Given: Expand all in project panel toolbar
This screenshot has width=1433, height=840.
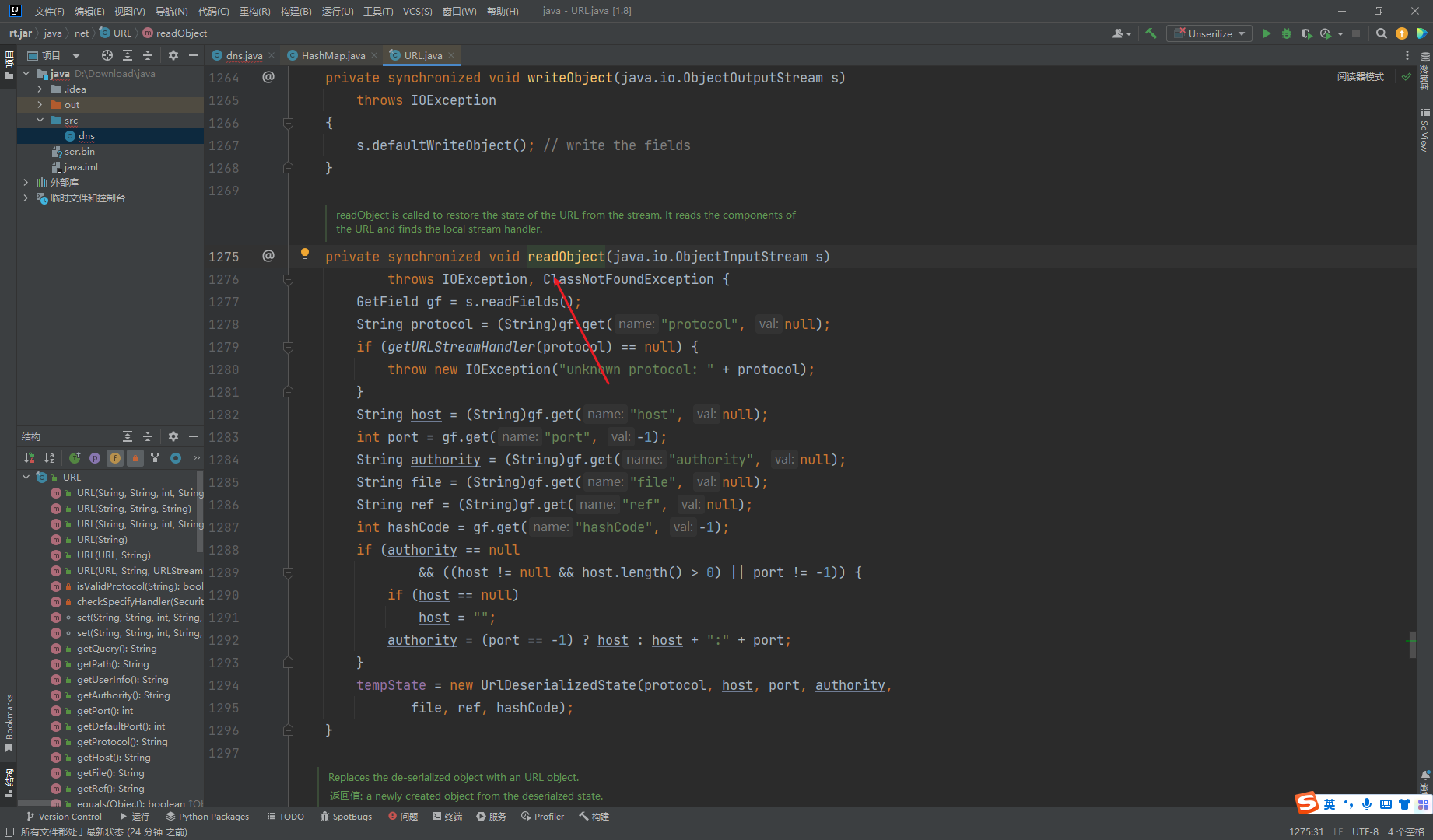Looking at the screenshot, I should tap(128, 55).
